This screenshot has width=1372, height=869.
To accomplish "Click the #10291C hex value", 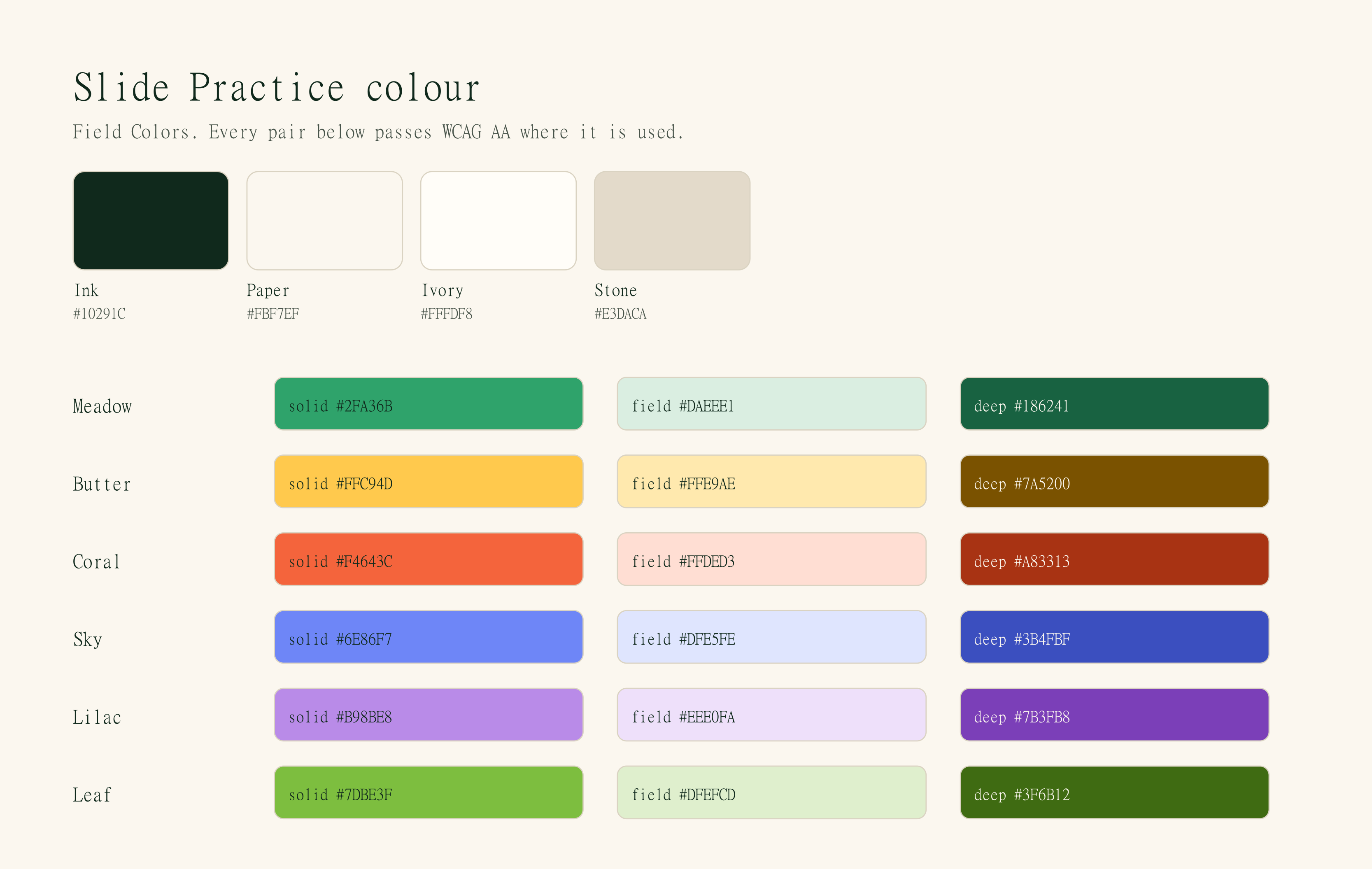I will (x=99, y=314).
